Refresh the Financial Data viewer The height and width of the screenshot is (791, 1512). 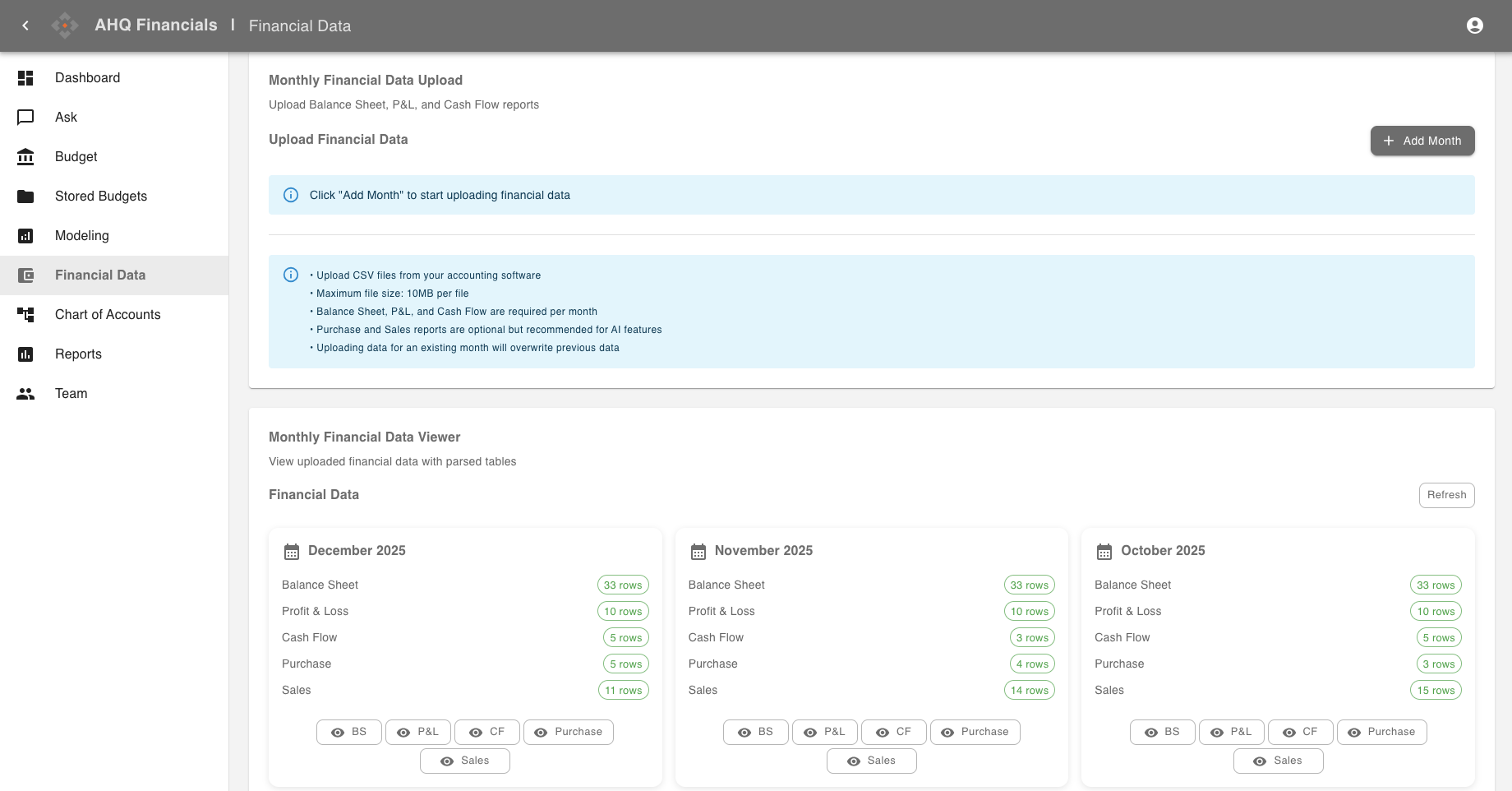pyautogui.click(x=1446, y=495)
